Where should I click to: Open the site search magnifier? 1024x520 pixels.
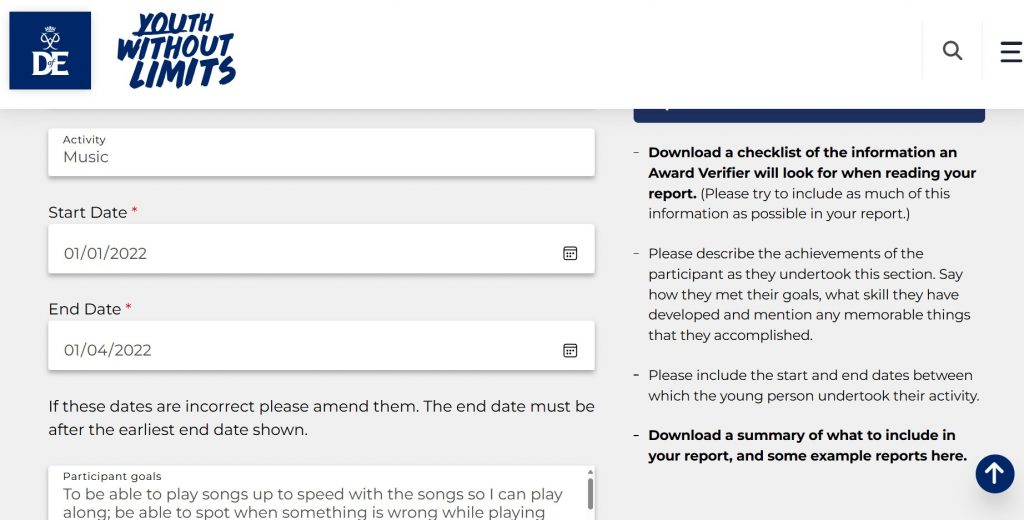(x=952, y=51)
